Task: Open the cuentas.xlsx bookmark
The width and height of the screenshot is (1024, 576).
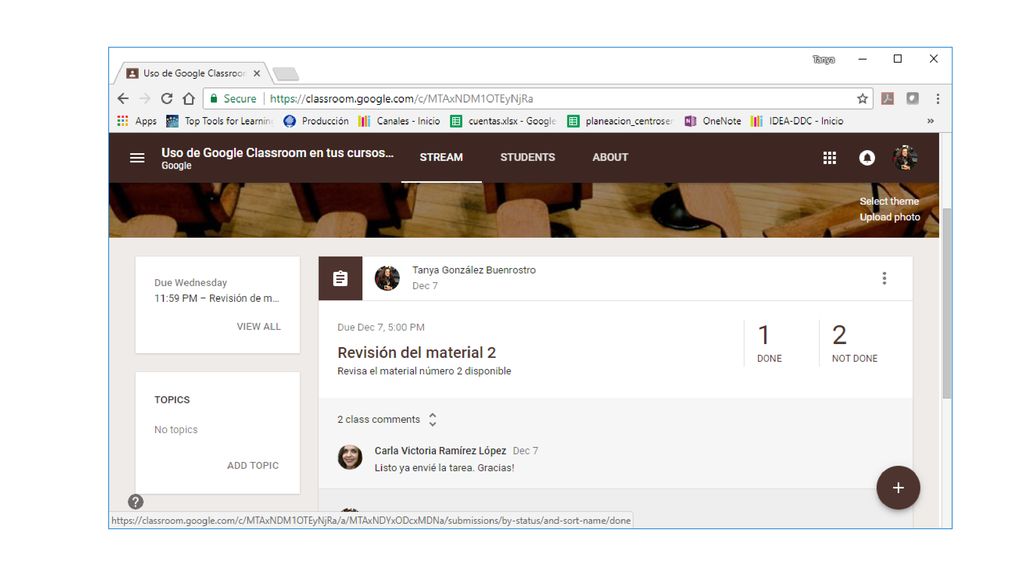Action: point(503,121)
